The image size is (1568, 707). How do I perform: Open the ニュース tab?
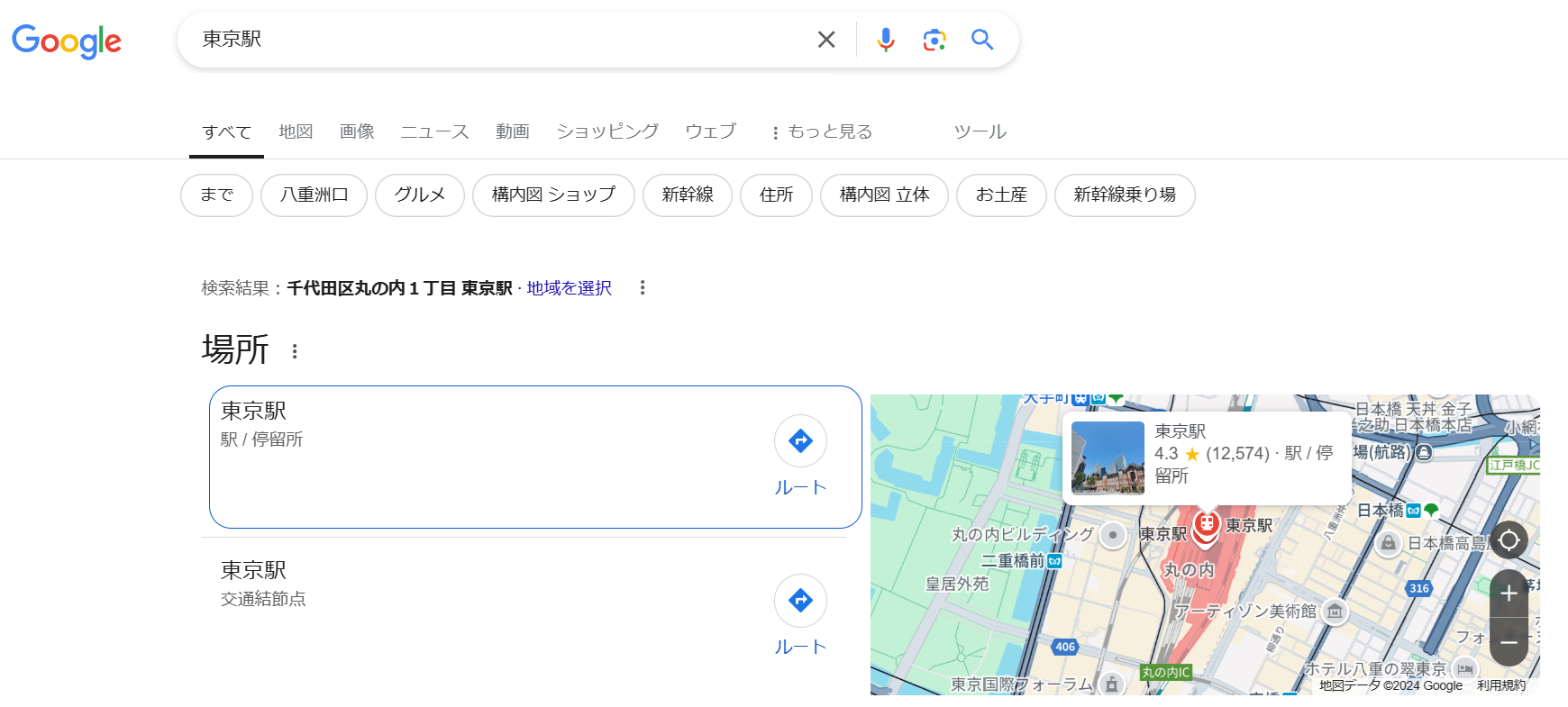pos(434,131)
